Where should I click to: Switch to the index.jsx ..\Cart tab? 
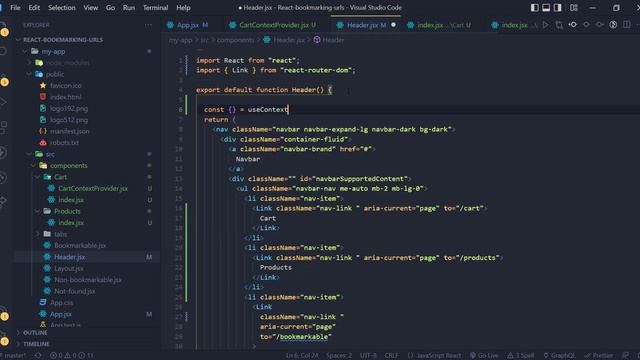pyautogui.click(x=439, y=25)
